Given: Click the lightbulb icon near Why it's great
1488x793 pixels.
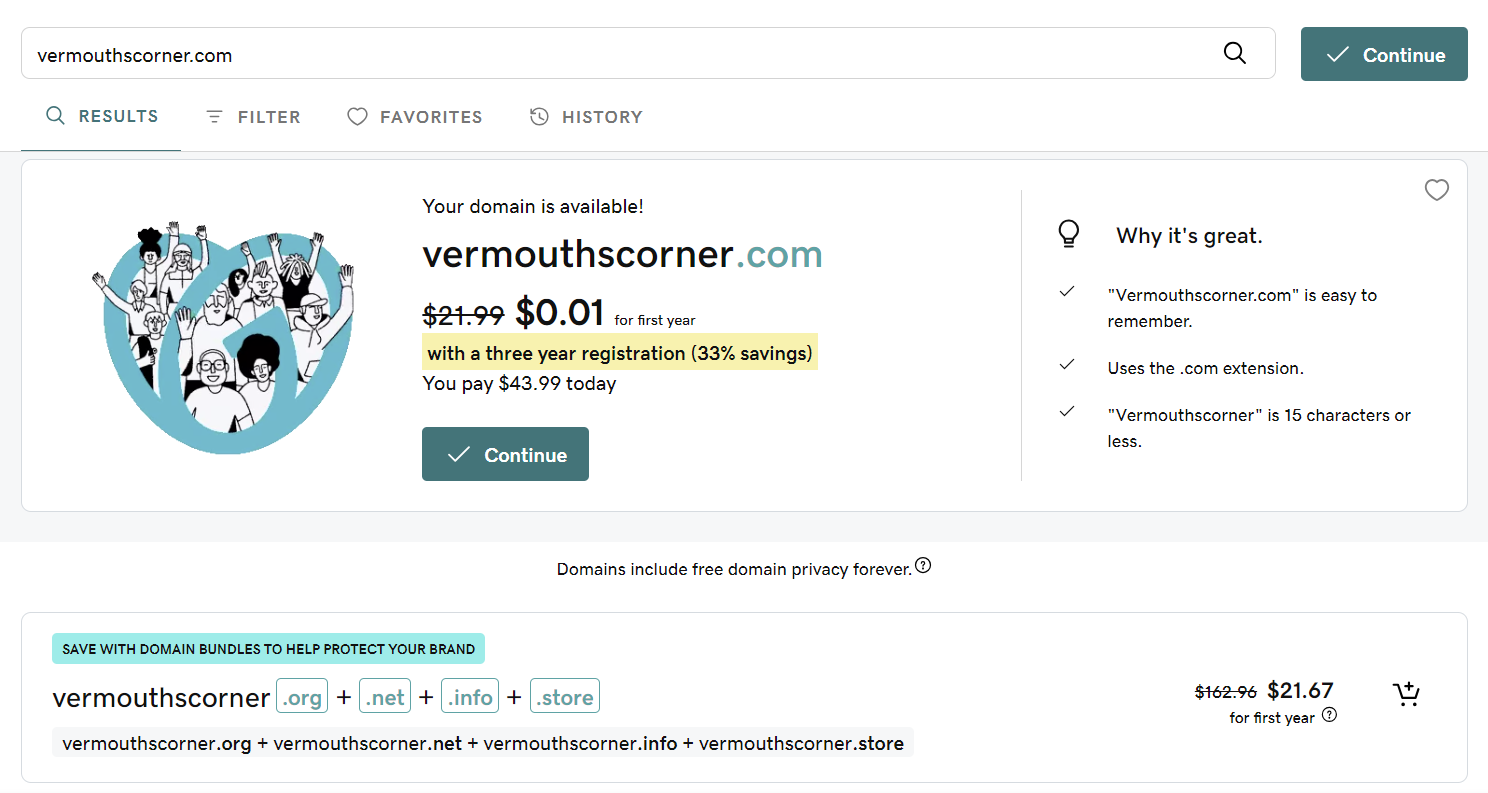Looking at the screenshot, I should (1069, 234).
